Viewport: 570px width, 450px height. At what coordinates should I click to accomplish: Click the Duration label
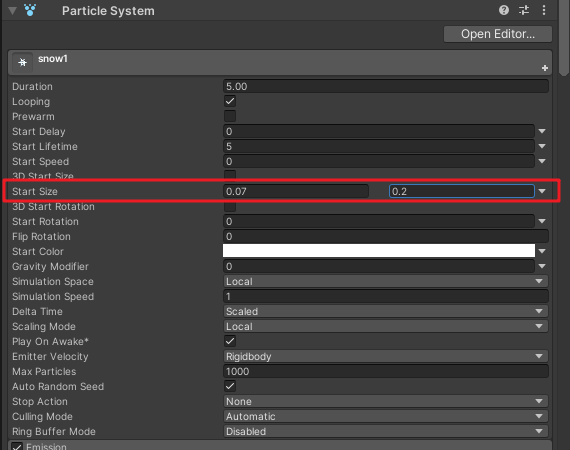(x=32, y=87)
